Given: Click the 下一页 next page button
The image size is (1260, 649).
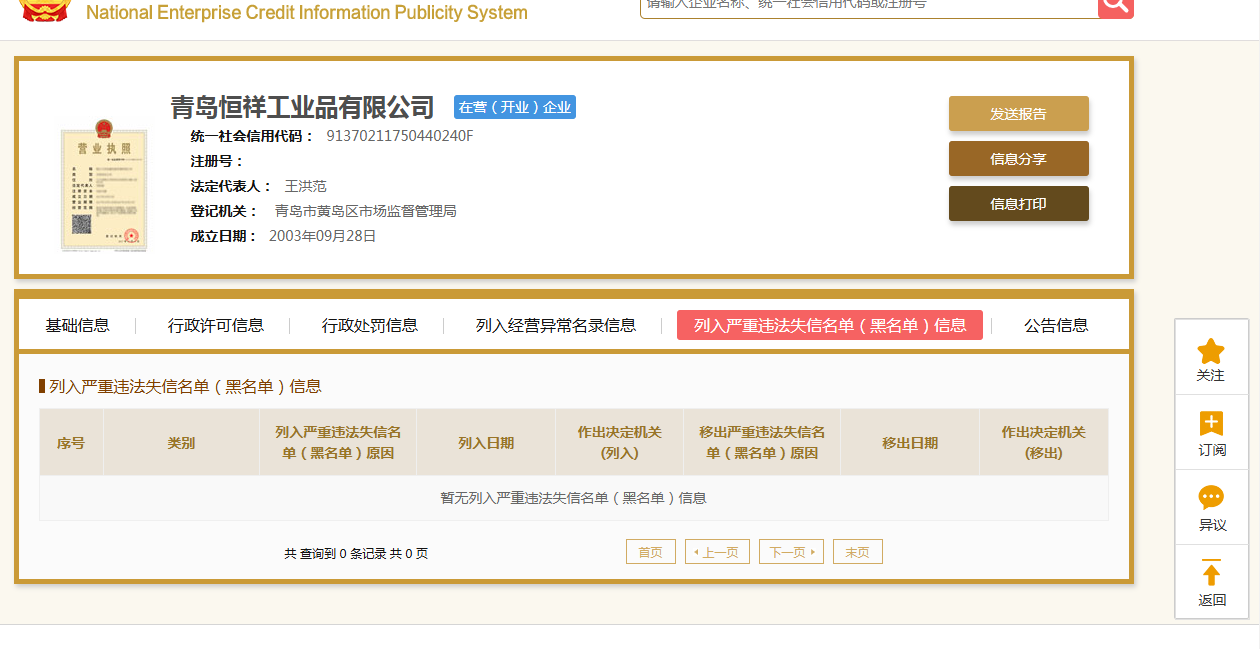Looking at the screenshot, I should [791, 552].
